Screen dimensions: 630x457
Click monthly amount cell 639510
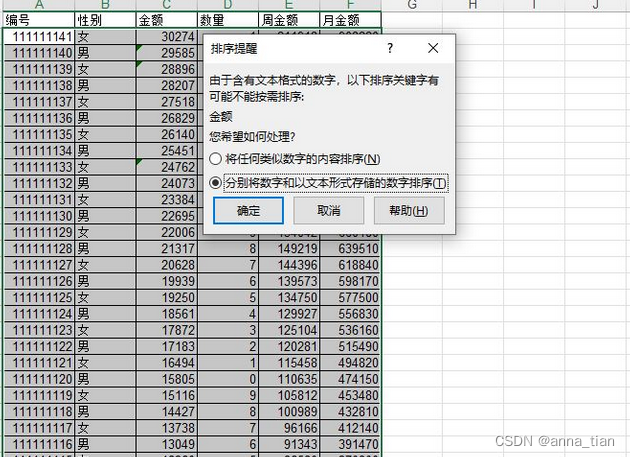[350, 248]
